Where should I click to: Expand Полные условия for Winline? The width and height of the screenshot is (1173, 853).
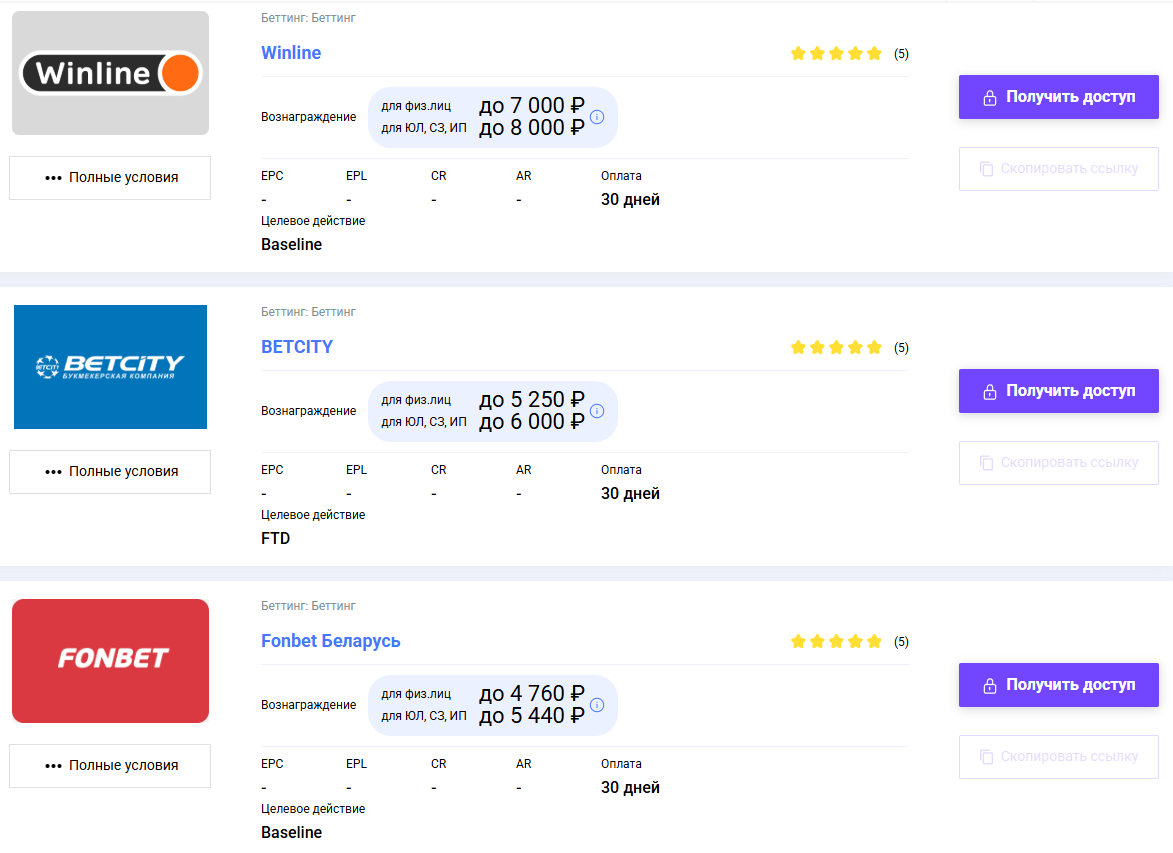point(110,178)
